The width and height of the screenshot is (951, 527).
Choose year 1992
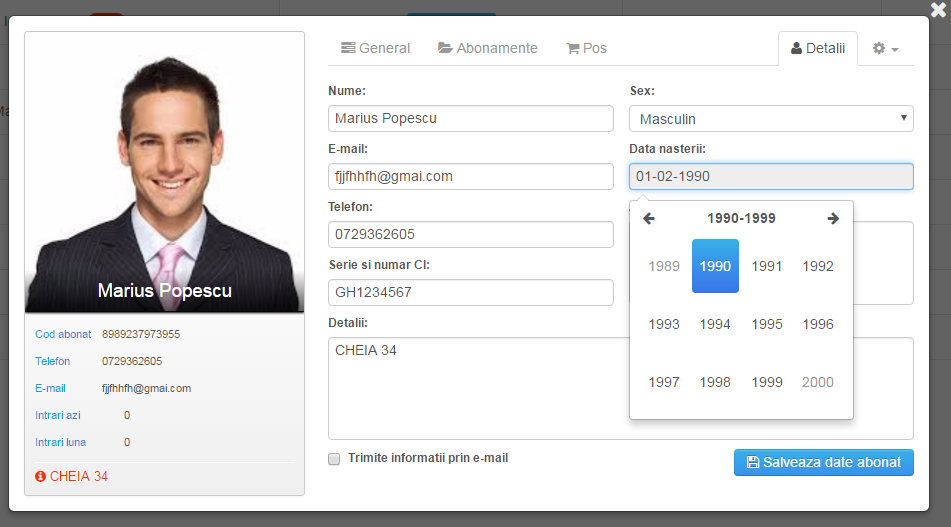click(818, 266)
